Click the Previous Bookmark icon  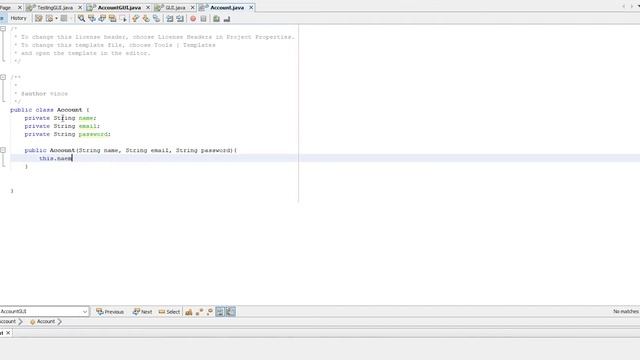(x=136, y=18)
